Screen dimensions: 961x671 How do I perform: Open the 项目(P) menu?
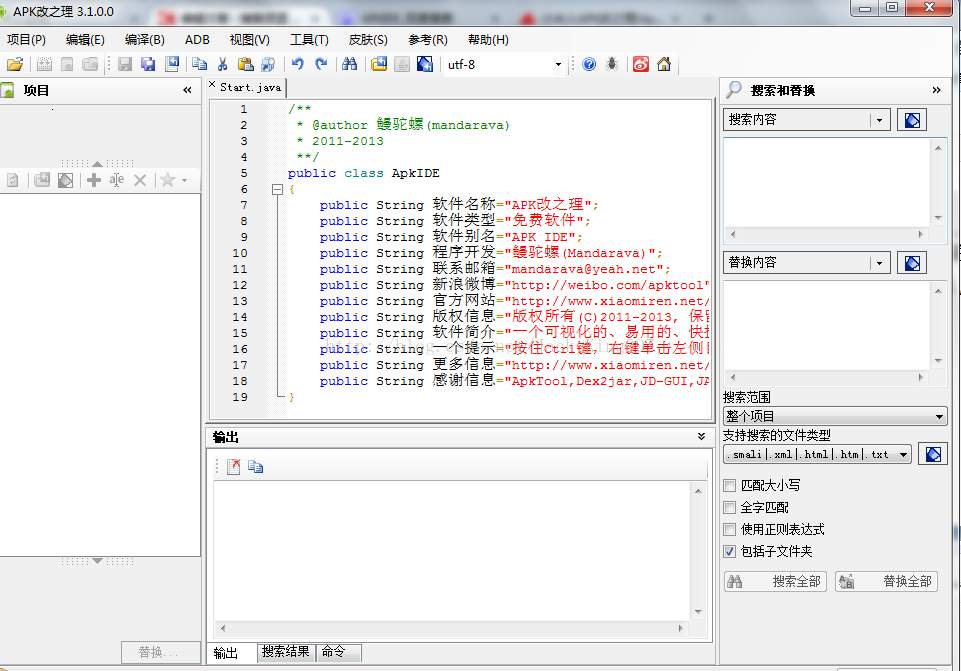pyautogui.click(x=26, y=40)
